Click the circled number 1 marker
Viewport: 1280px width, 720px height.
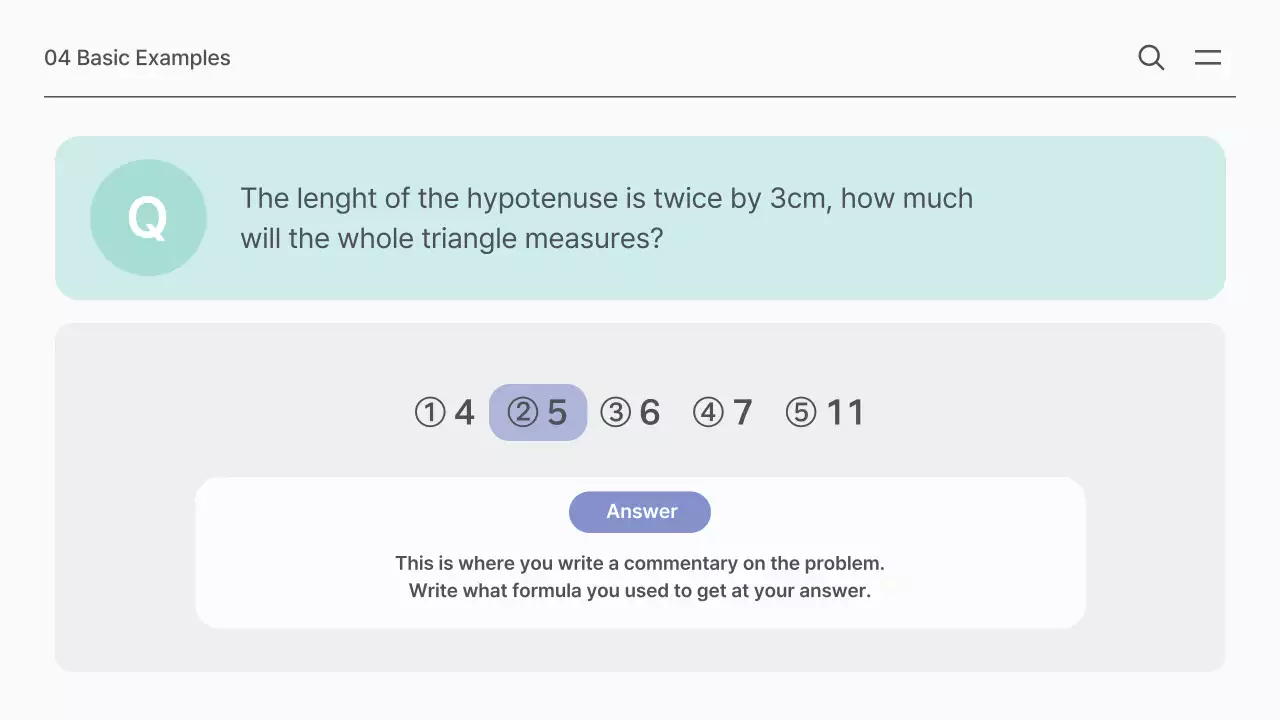pos(430,412)
